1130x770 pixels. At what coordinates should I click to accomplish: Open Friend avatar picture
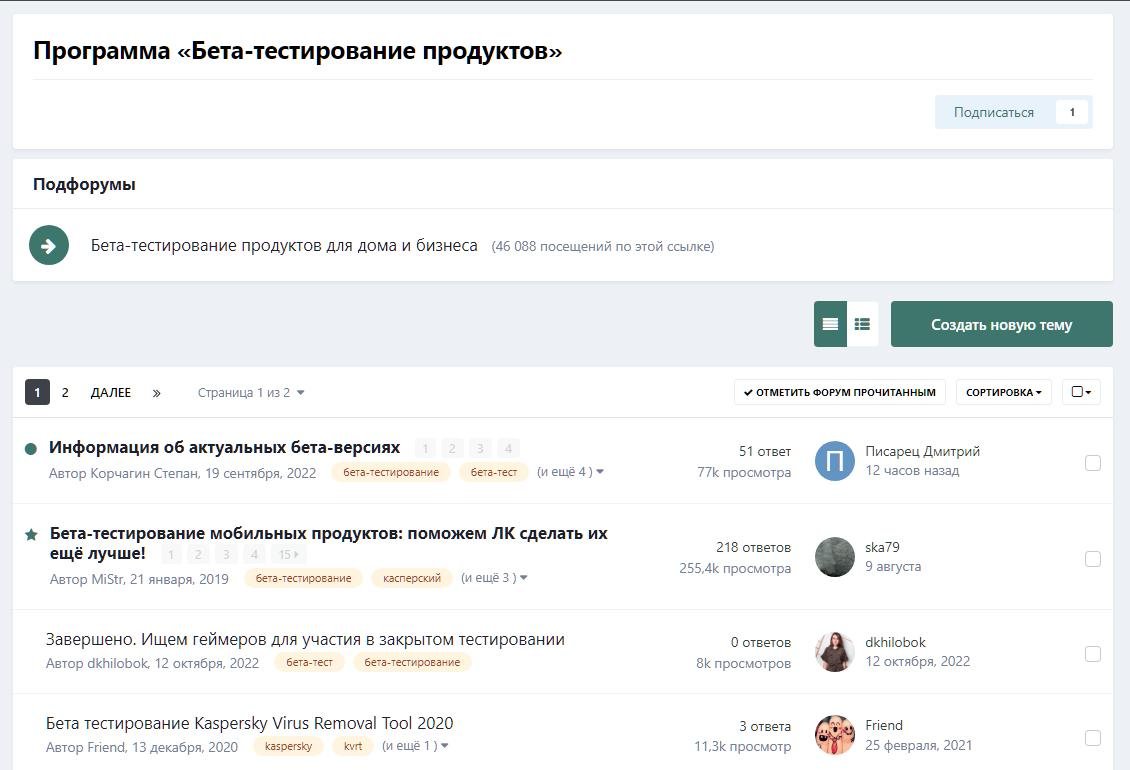click(835, 735)
